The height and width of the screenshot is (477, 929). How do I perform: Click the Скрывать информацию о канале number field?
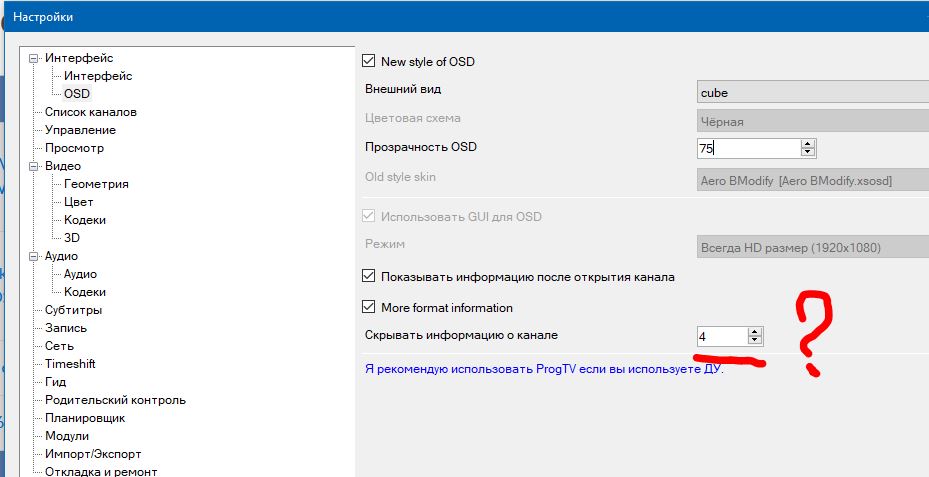coord(720,337)
